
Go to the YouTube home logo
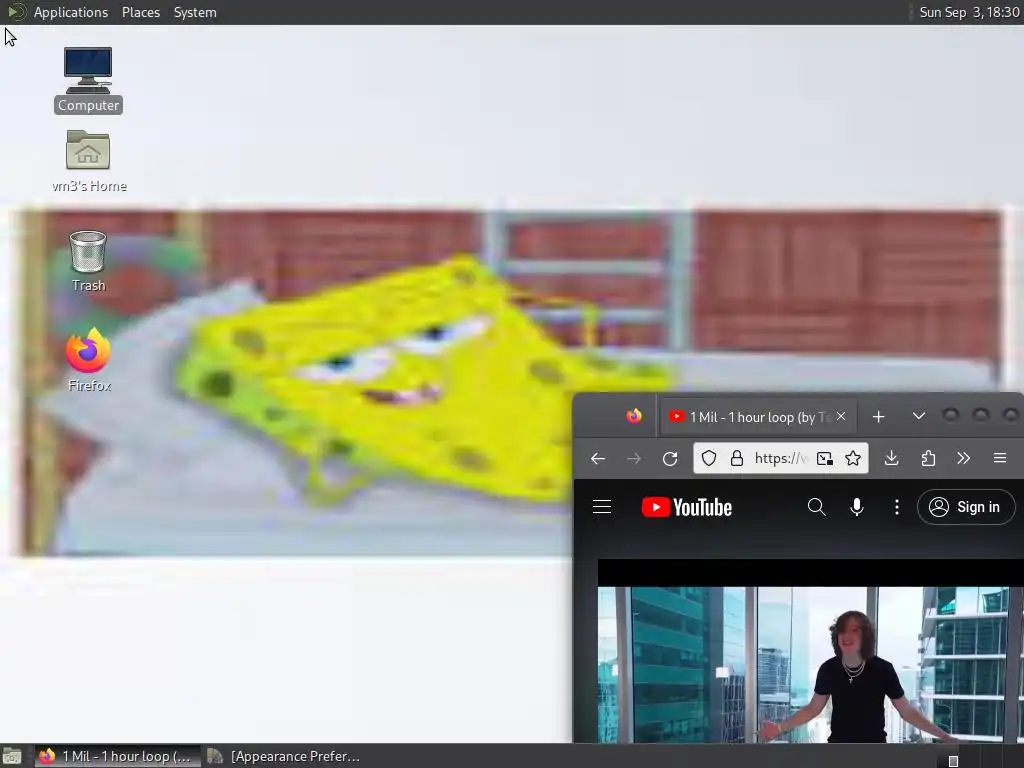(x=686, y=507)
